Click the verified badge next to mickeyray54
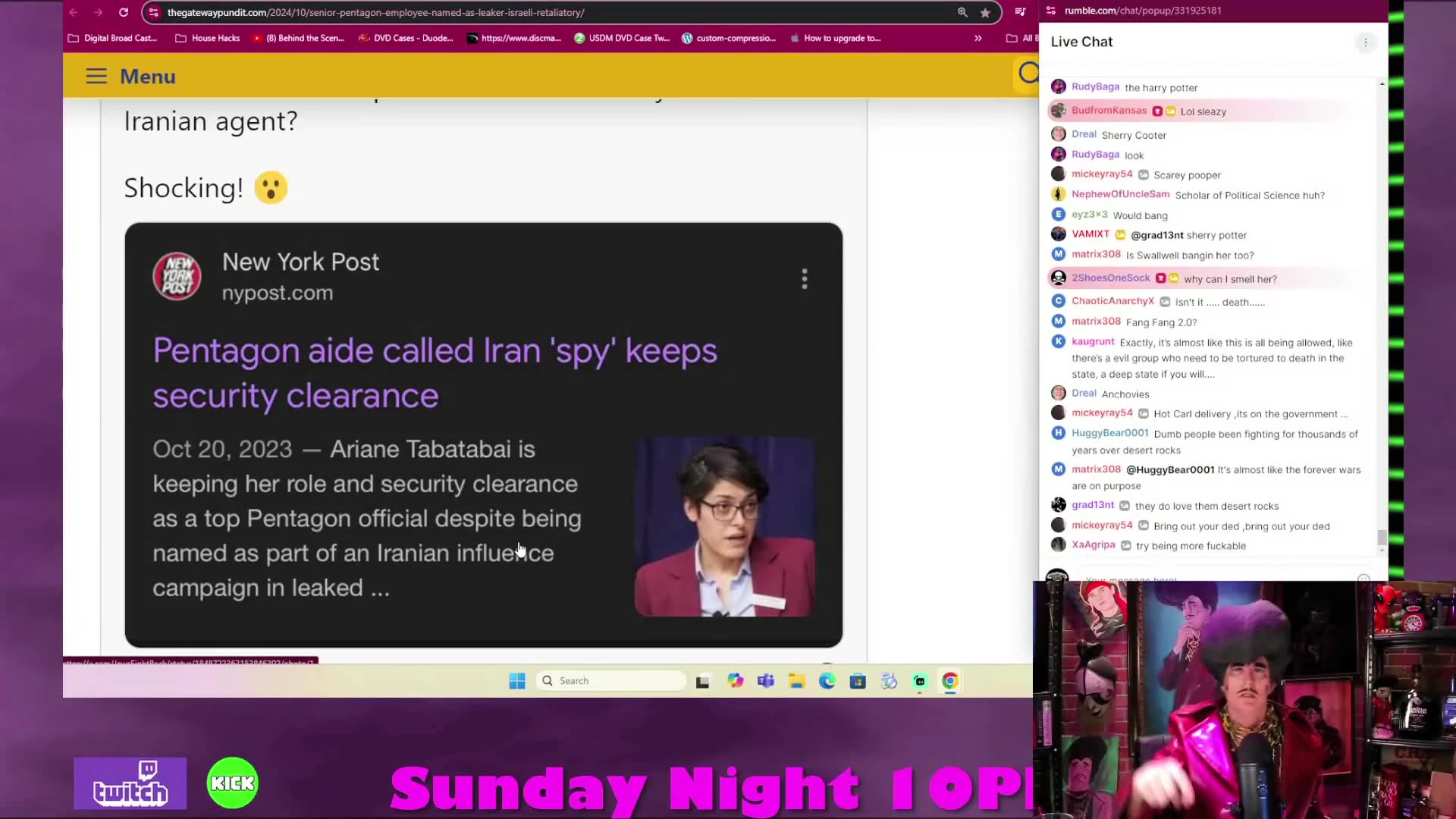Image resolution: width=1456 pixels, height=819 pixels. click(1144, 174)
